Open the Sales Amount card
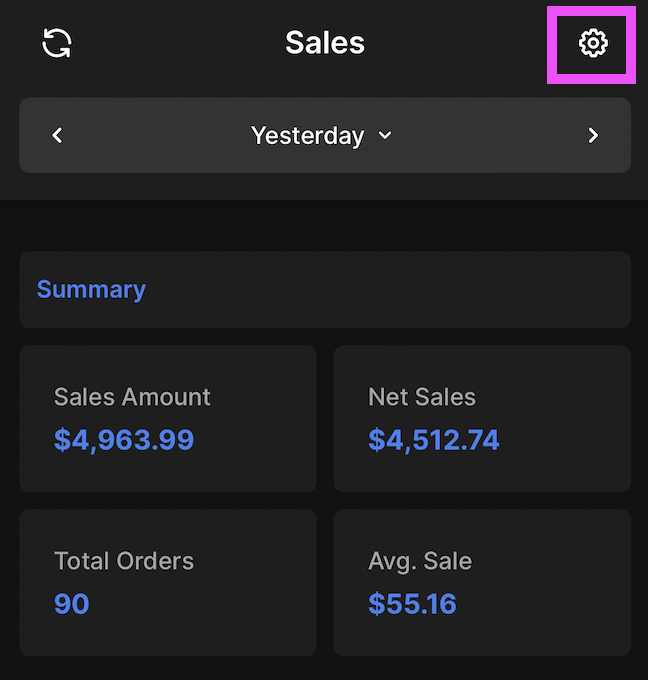Image resolution: width=648 pixels, height=680 pixels. pos(168,418)
